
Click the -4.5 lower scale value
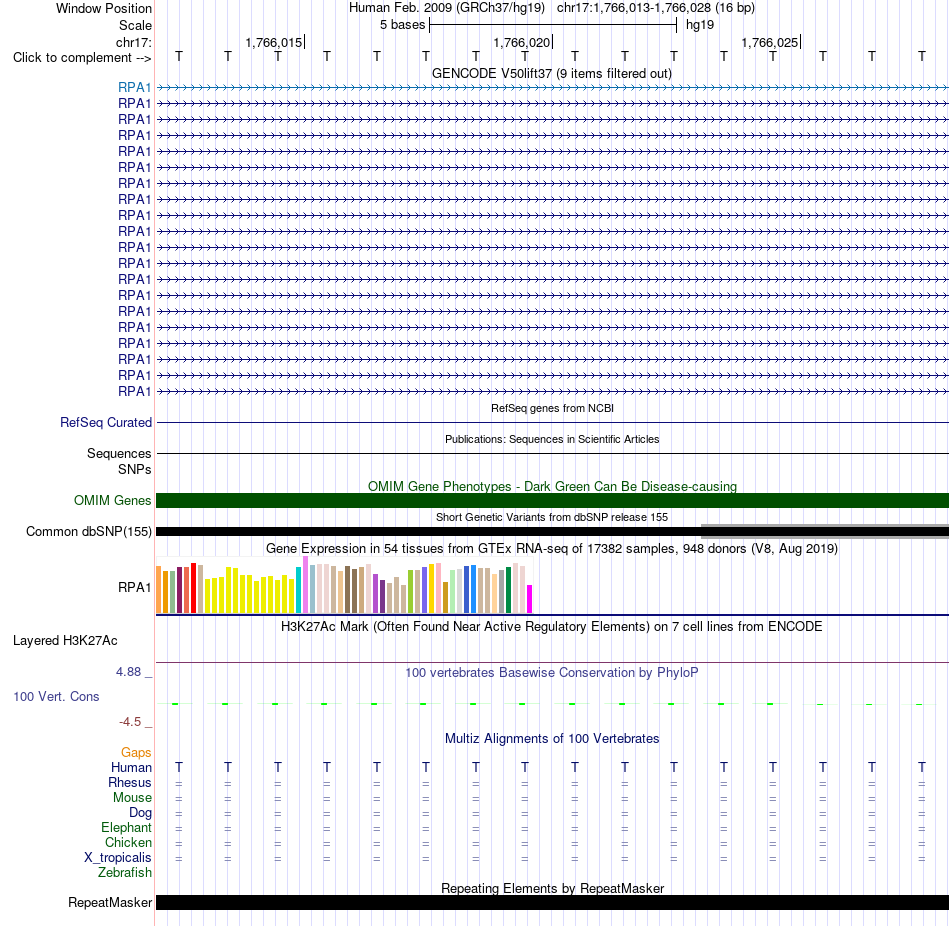coord(130,722)
